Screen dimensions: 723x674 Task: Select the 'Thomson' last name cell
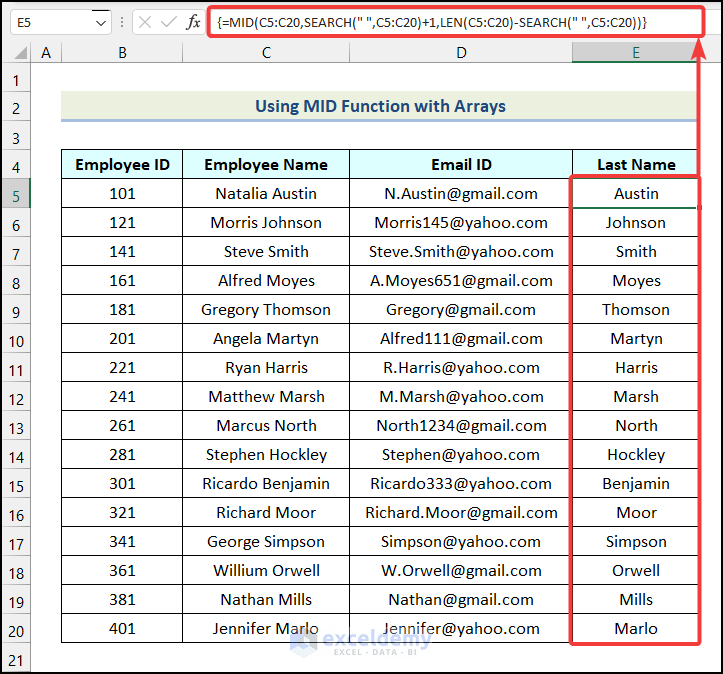click(x=635, y=310)
